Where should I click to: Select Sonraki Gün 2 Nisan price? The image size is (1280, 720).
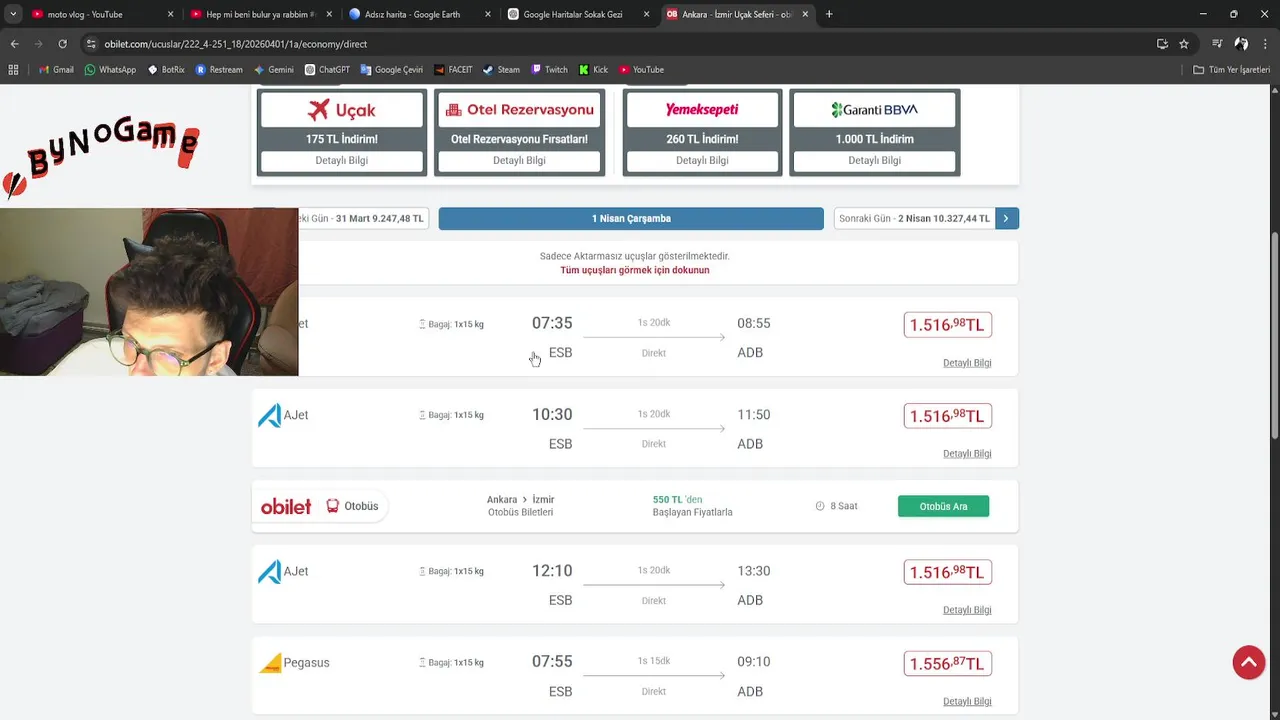914,218
